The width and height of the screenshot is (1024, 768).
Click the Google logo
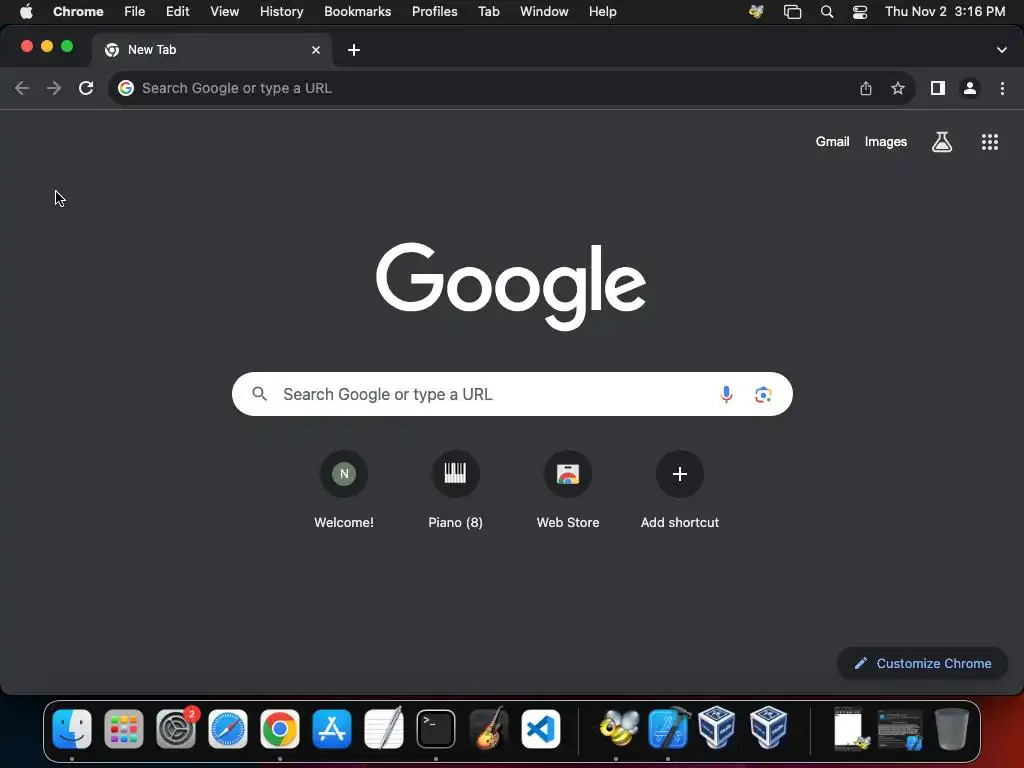pos(511,287)
